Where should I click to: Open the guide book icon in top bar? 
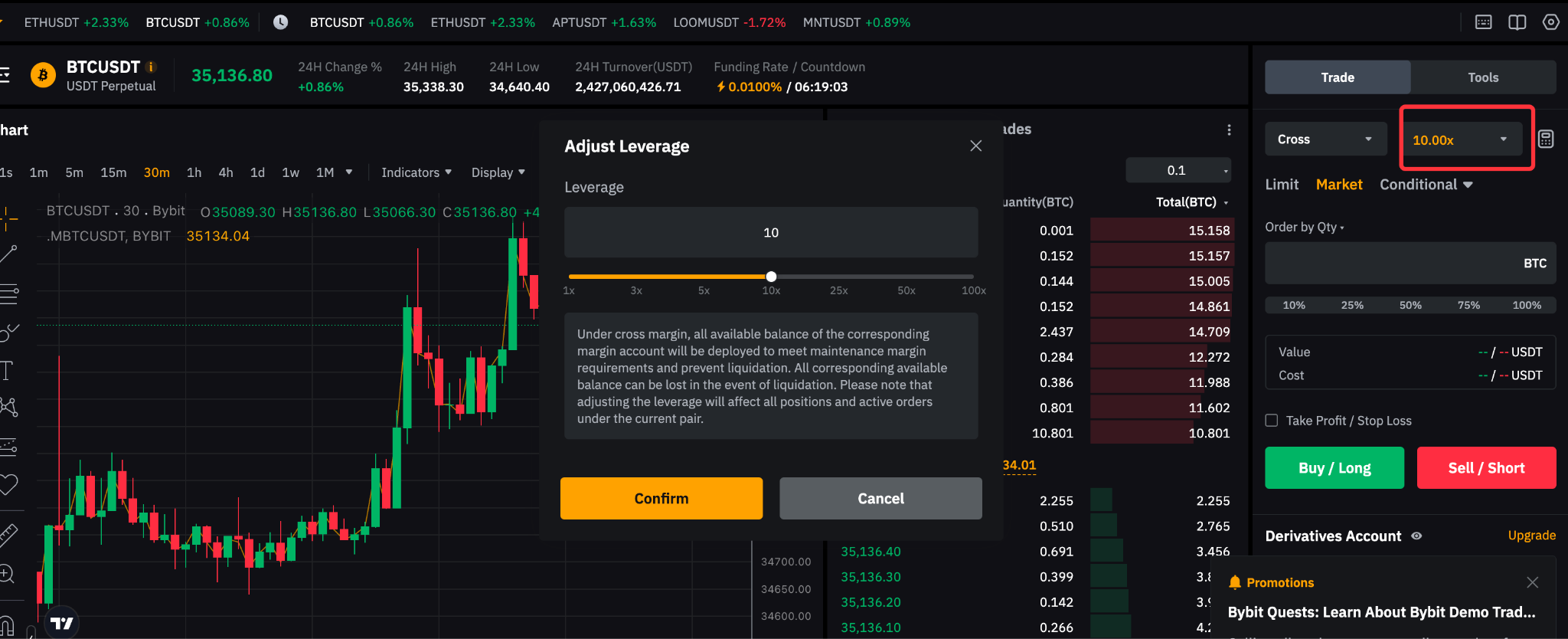point(1517,22)
